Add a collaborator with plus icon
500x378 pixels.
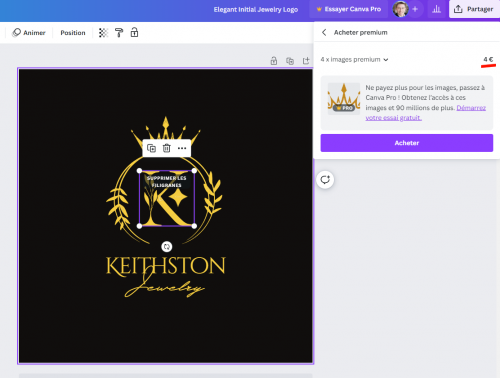[x=415, y=9]
